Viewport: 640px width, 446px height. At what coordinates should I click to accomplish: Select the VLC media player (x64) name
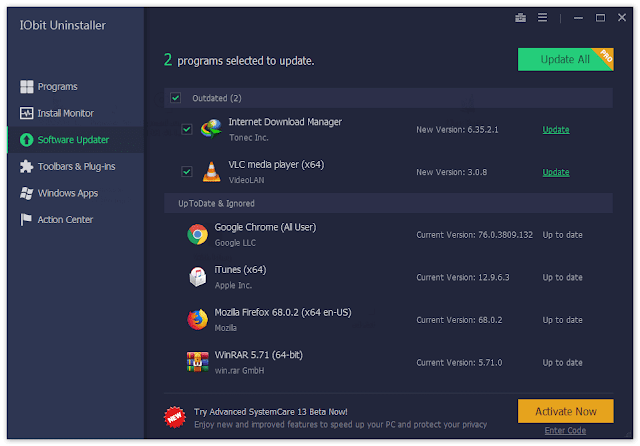click(276, 164)
